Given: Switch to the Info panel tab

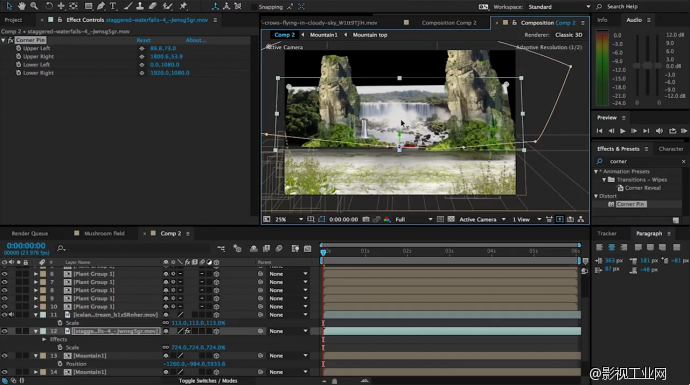Looking at the screenshot, I should pyautogui.click(x=602, y=20).
